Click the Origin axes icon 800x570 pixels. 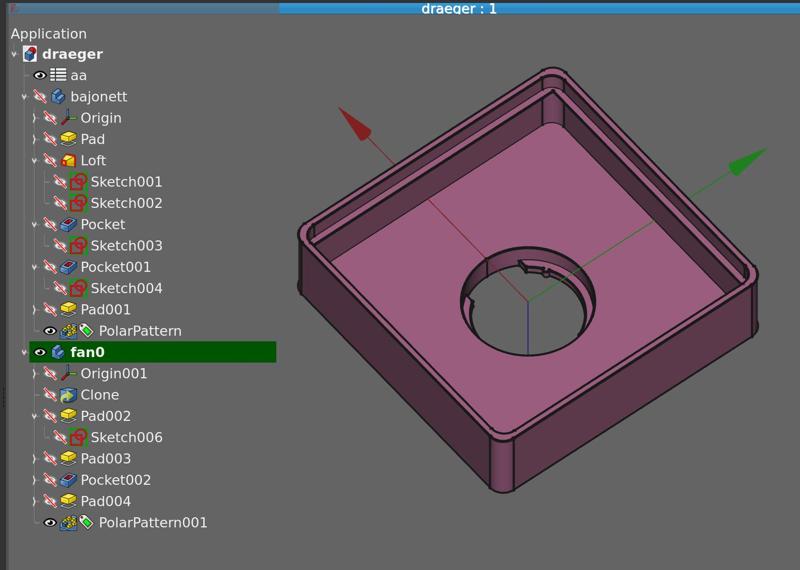[x=68, y=118]
